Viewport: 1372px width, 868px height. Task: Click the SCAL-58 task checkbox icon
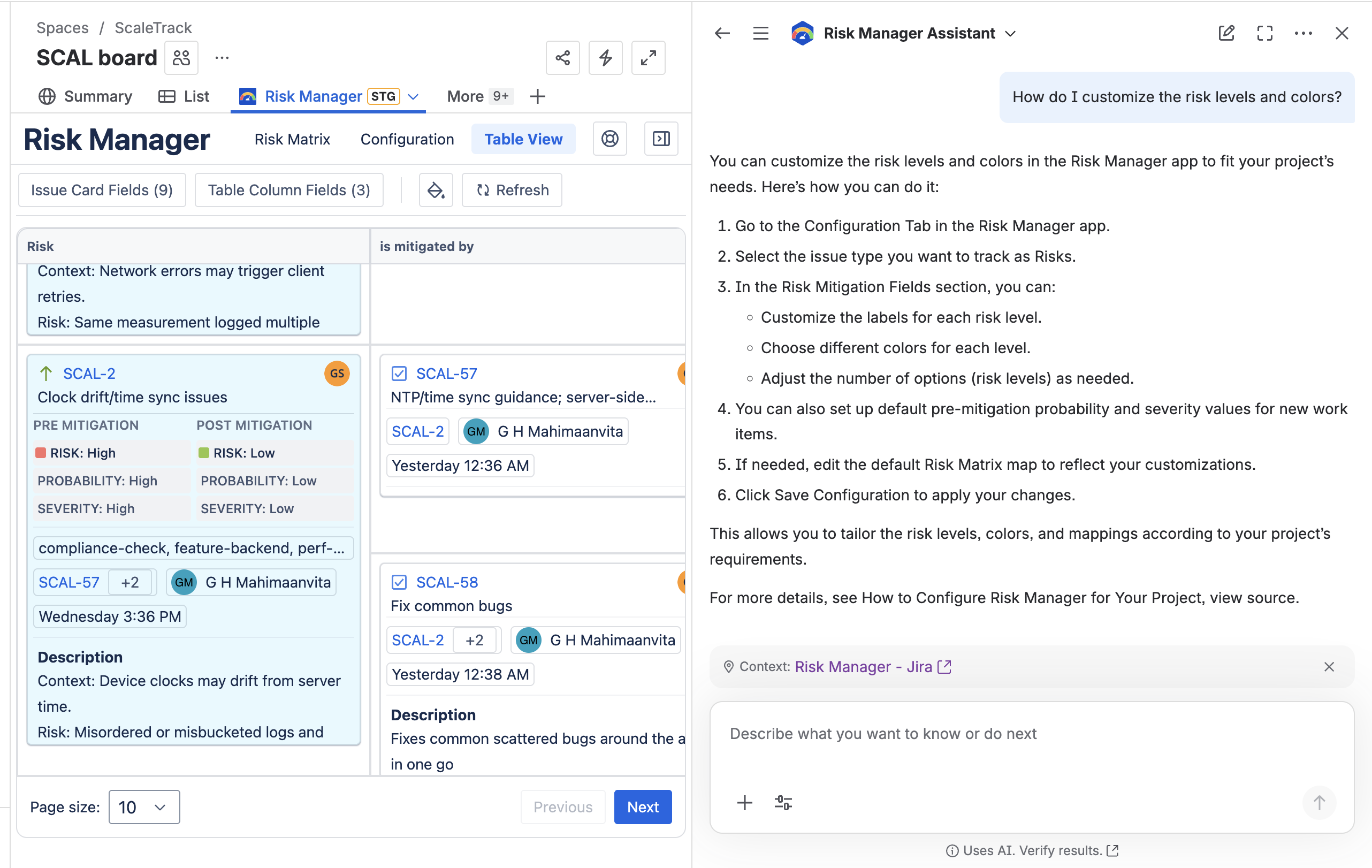399,582
